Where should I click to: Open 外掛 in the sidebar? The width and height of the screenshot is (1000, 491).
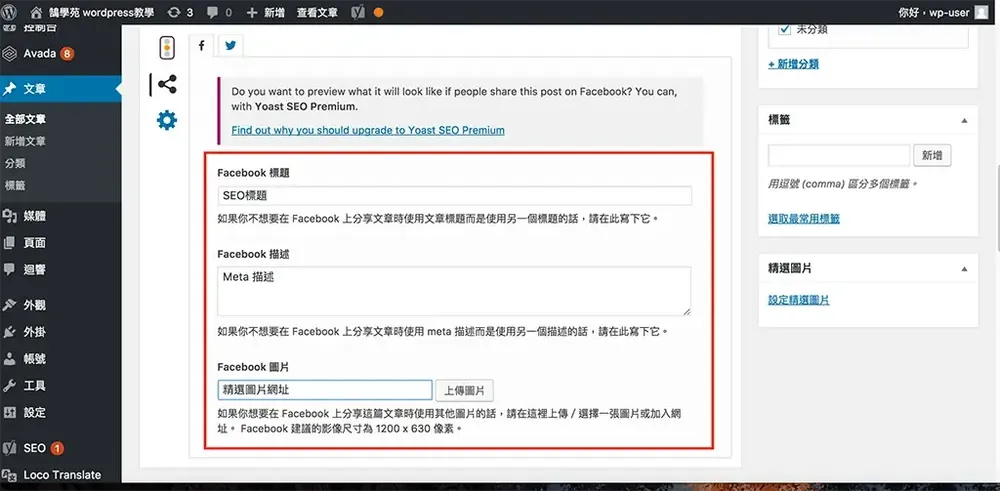61,332
